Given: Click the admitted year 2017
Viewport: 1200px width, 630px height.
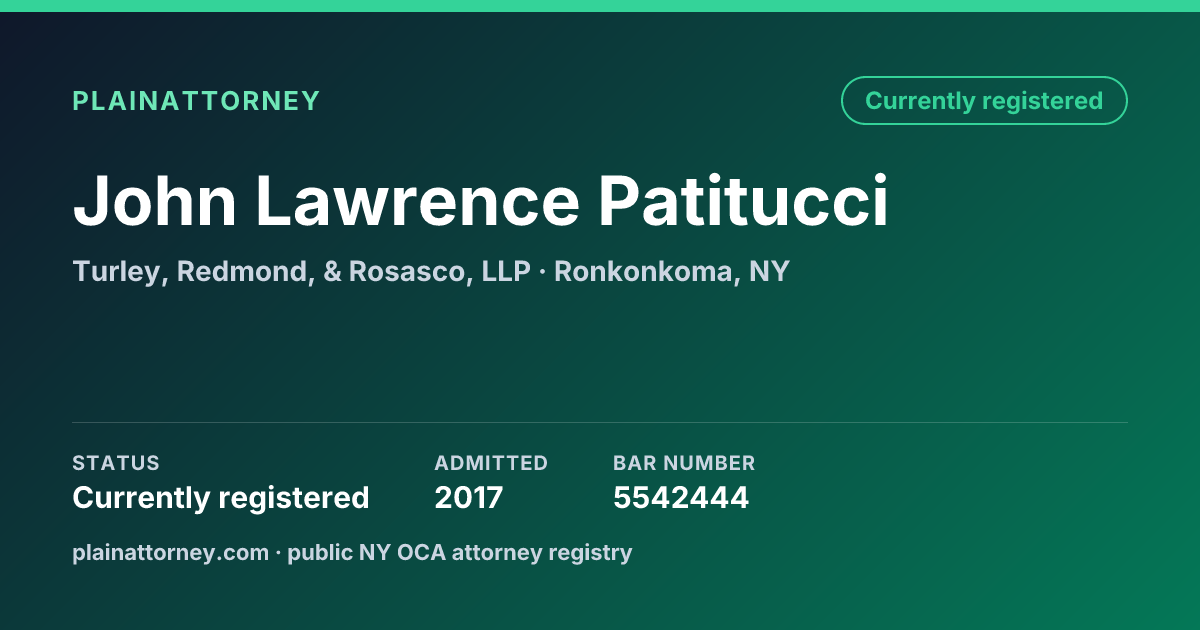Looking at the screenshot, I should pyautogui.click(x=468, y=497).
